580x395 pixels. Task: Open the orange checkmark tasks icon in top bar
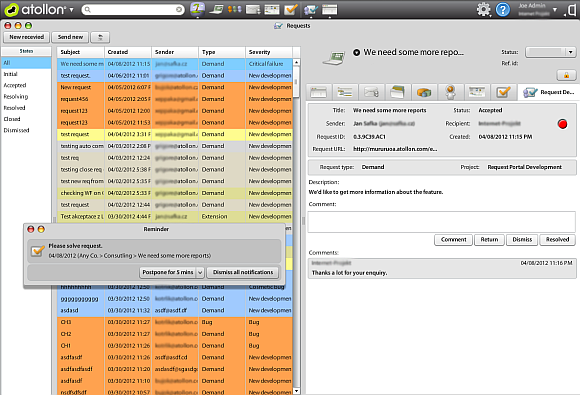click(x=291, y=9)
